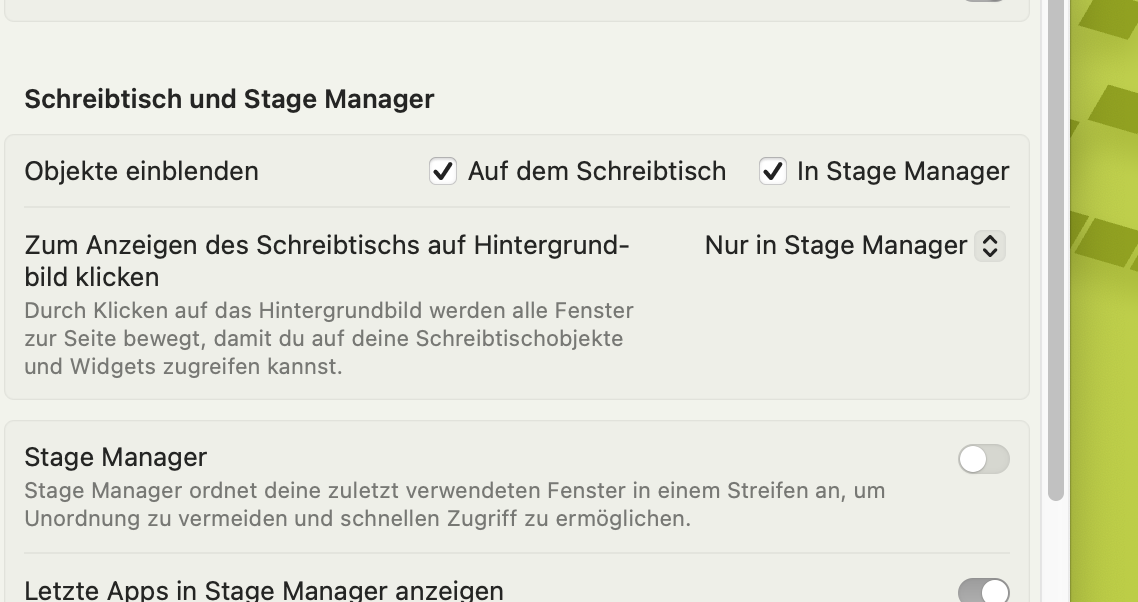Uncheck the "Auf dem Schreibtisch" checkbox
Screen dimensions: 1138x602
443,171
